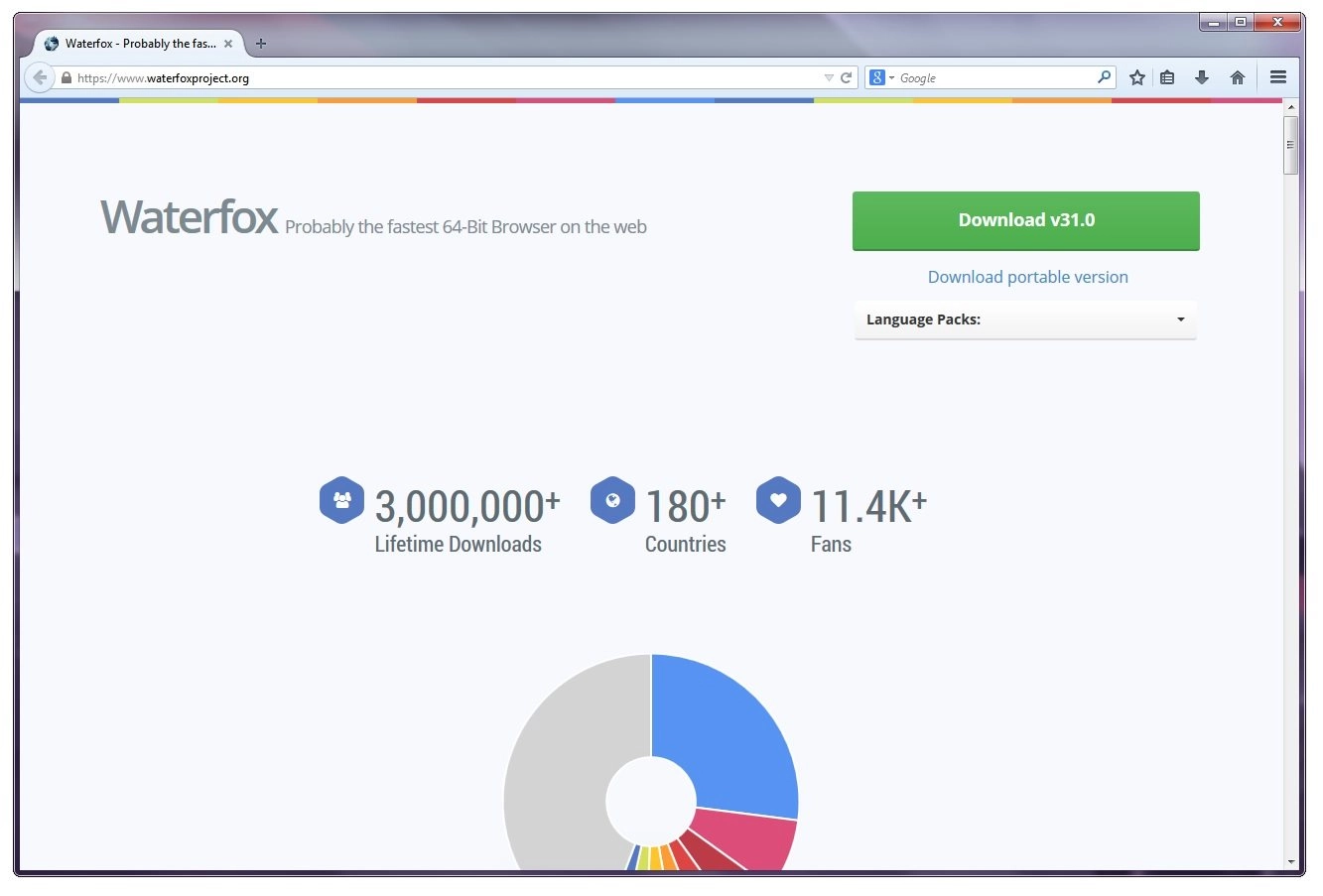Click the padlock site identity icon
1323x896 pixels.
click(x=66, y=77)
